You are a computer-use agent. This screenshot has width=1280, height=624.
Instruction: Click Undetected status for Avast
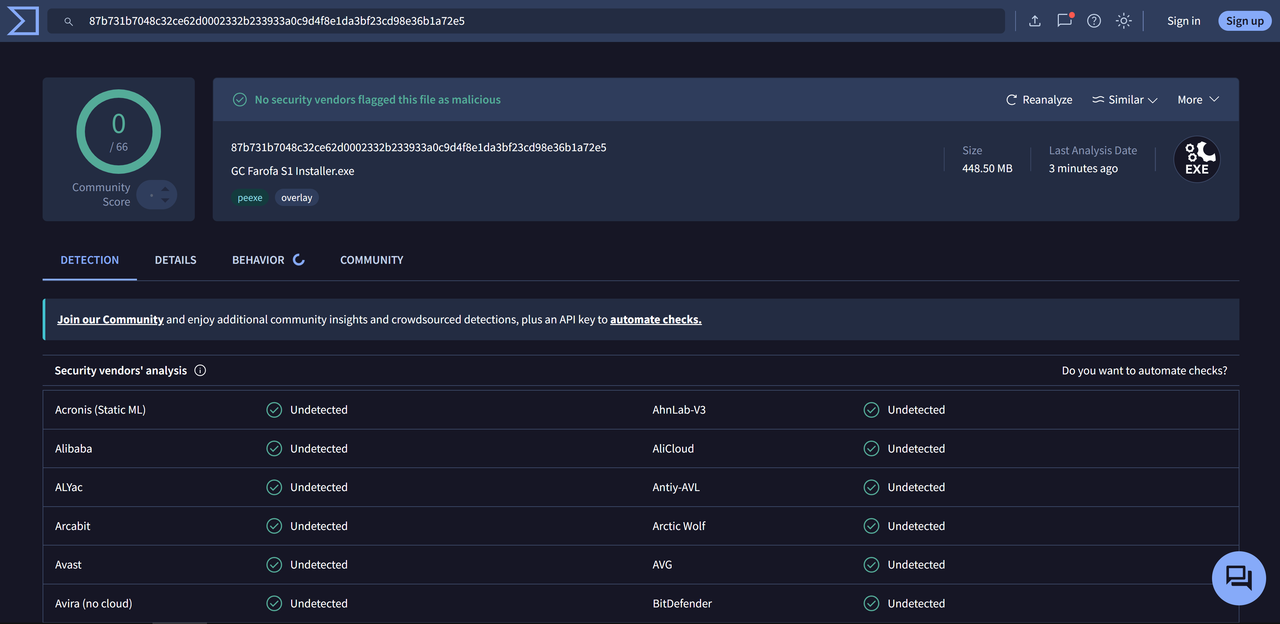click(319, 565)
